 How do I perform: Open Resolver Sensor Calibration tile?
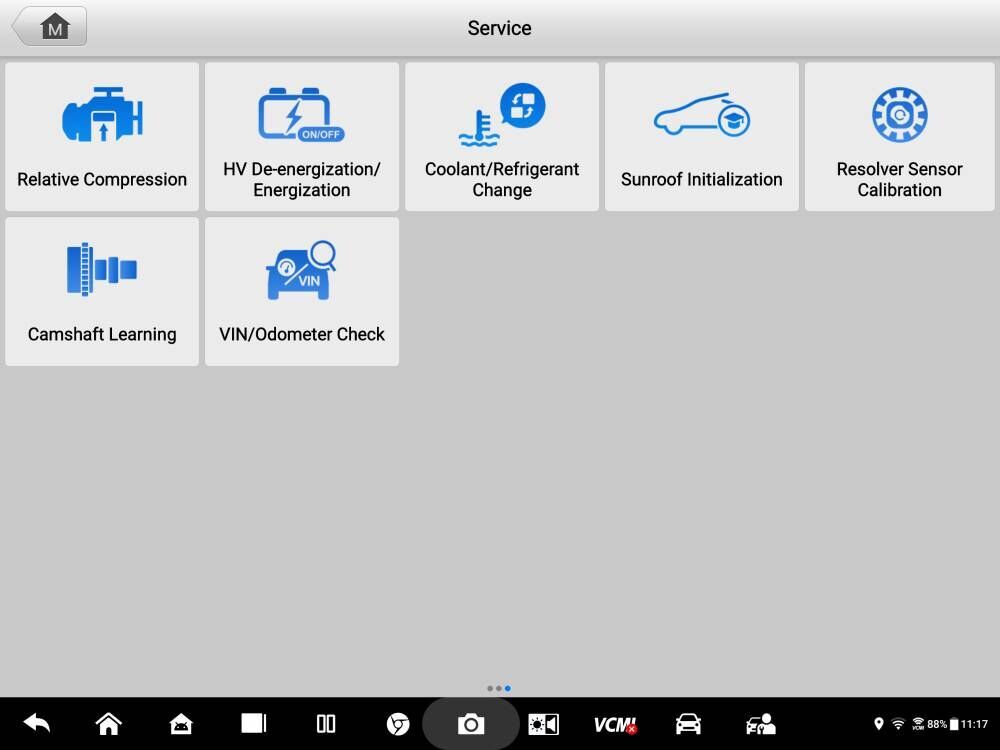point(900,137)
